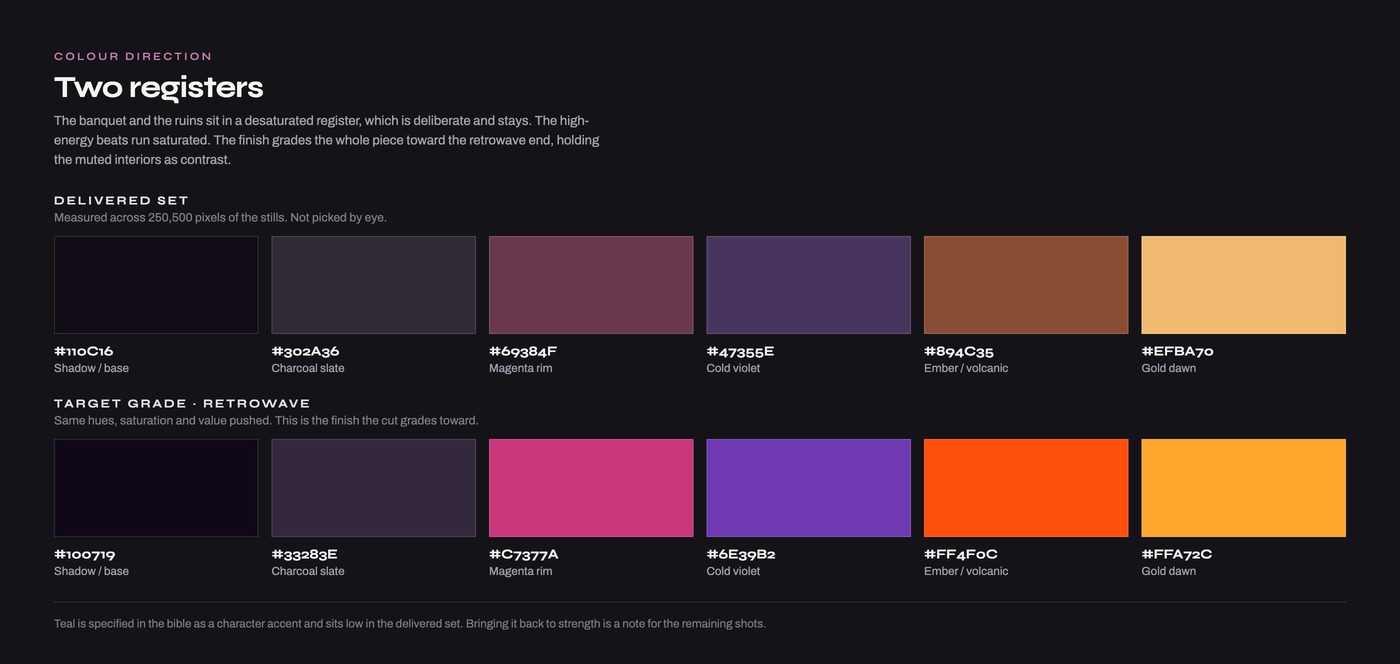
Task: Click the hex code #100719
Action: pos(85,554)
